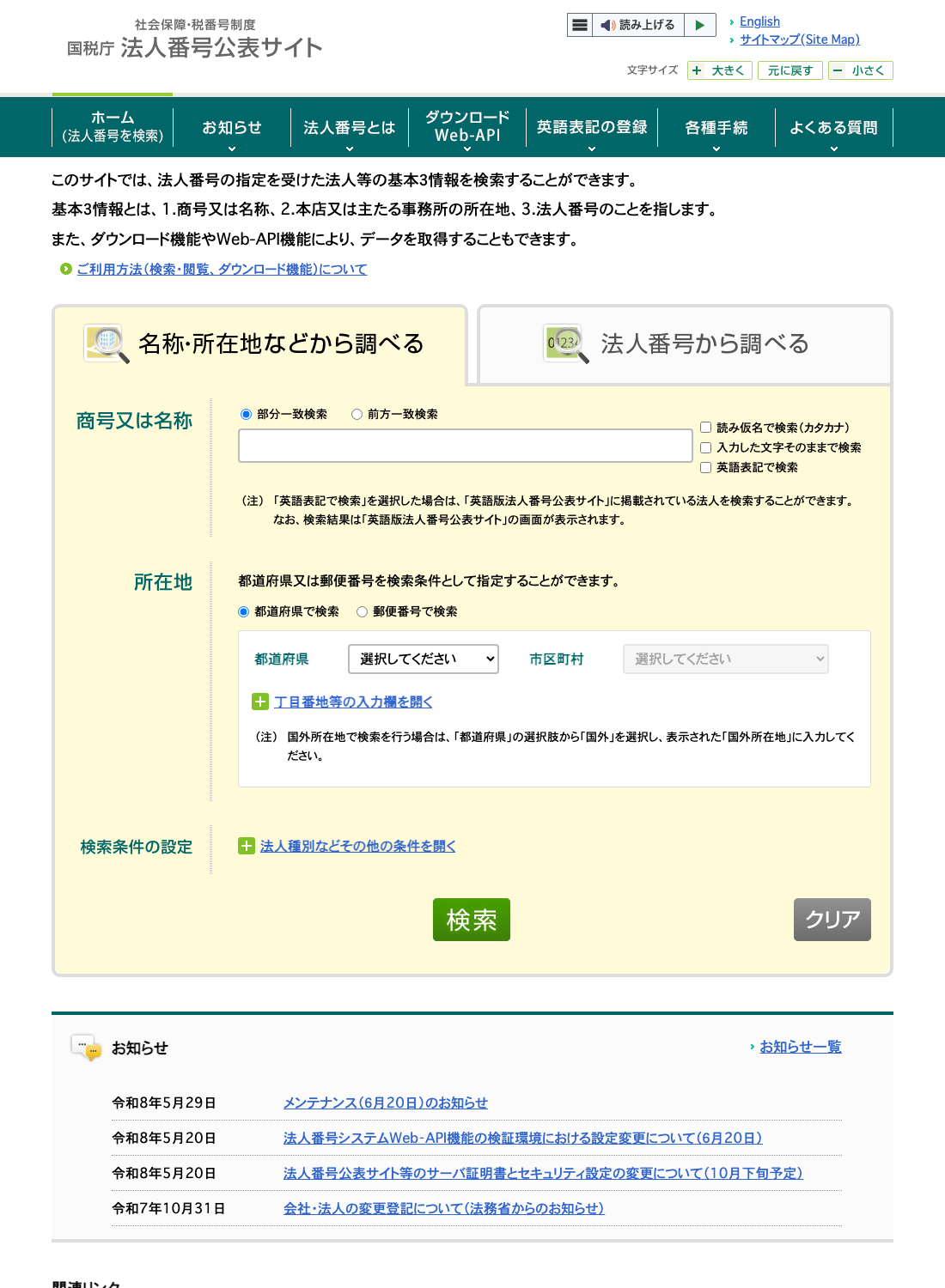Enable 英語表記で検索 checkbox
Screen dimensions: 945x1288
(706, 468)
